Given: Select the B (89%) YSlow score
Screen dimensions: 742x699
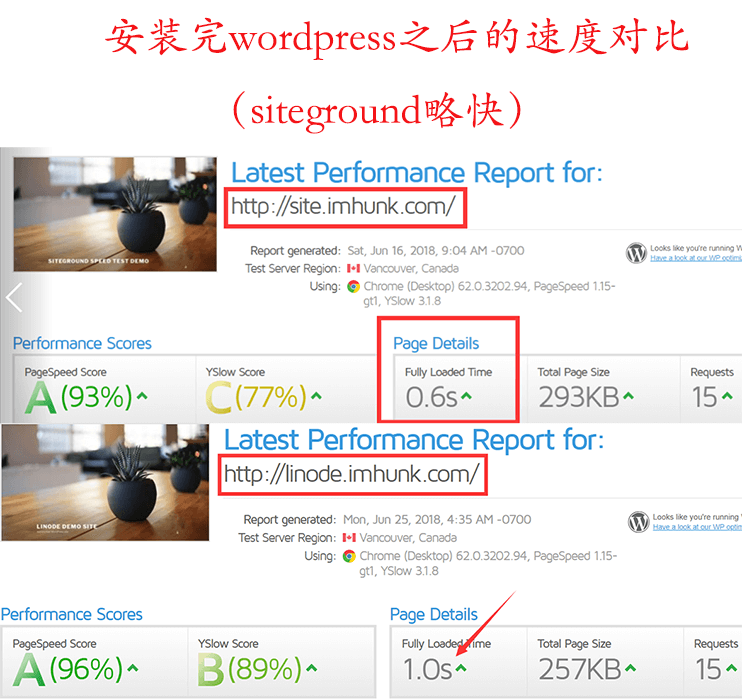Looking at the screenshot, I should (250, 669).
